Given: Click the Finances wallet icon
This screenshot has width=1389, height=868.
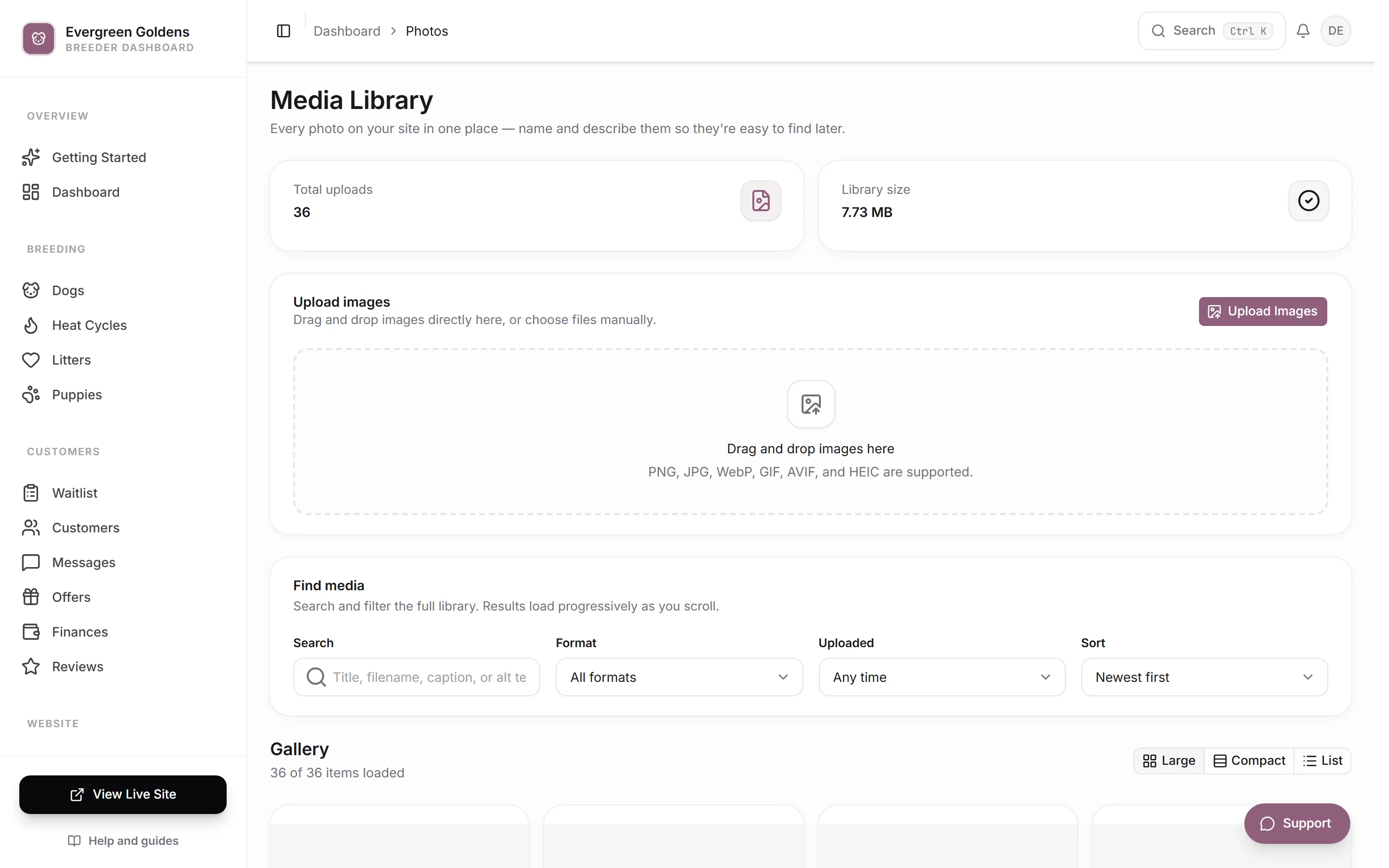Looking at the screenshot, I should coord(31,632).
